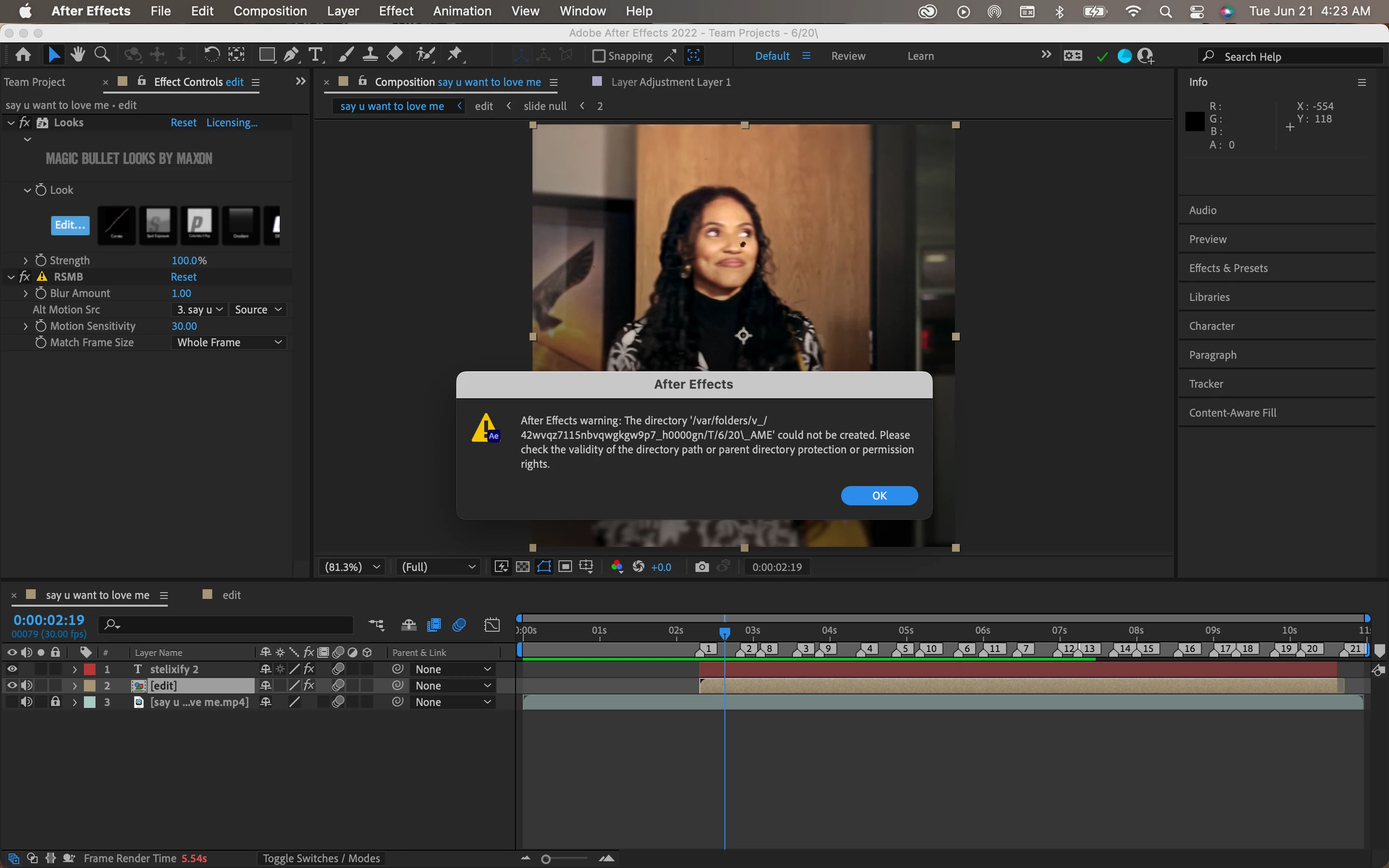Expand the Blur Amount property

pos(25,293)
